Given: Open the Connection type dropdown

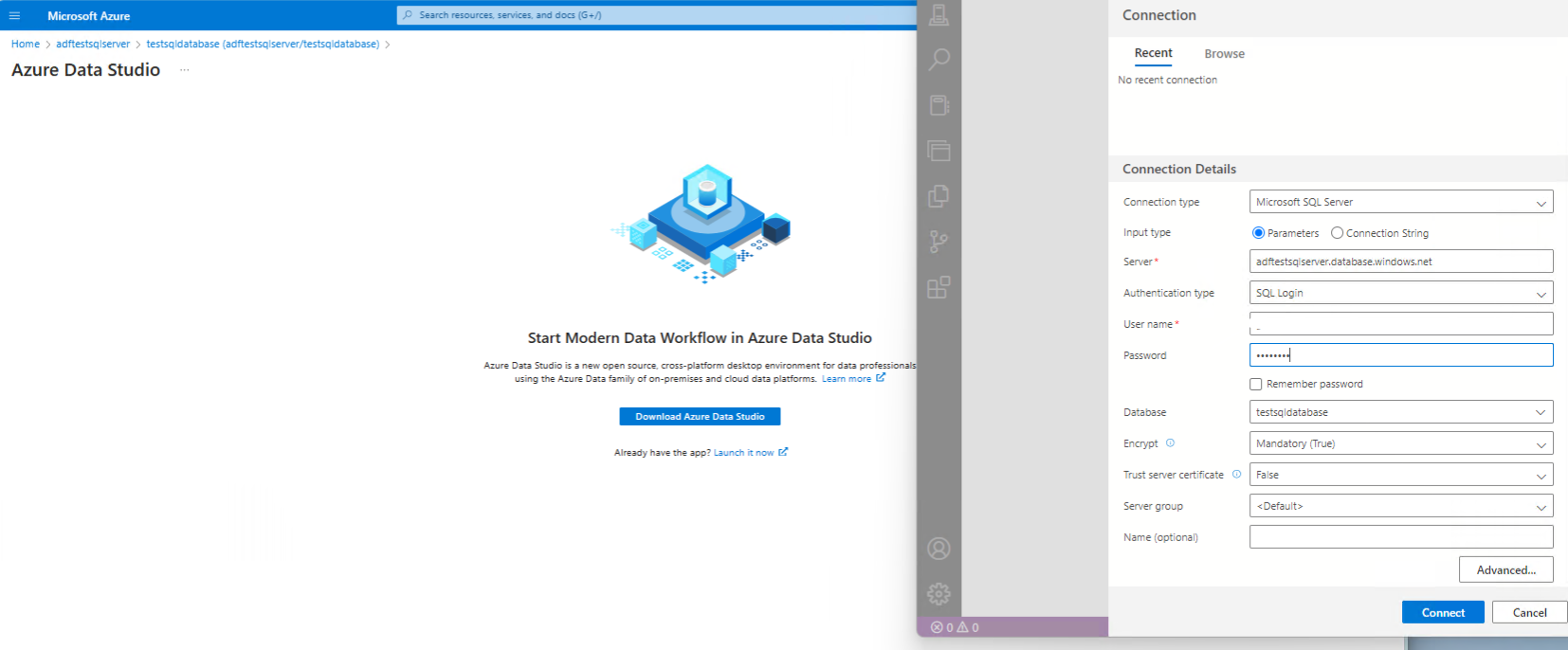Looking at the screenshot, I should pos(1401,202).
